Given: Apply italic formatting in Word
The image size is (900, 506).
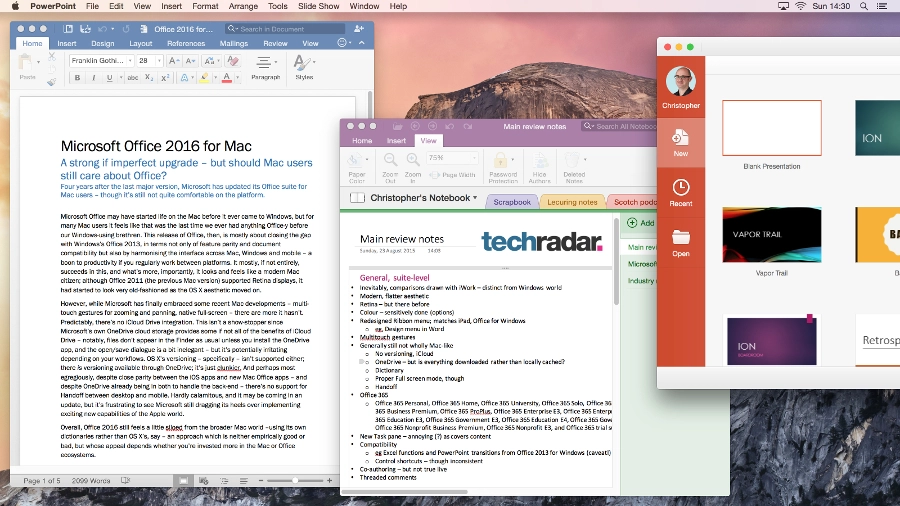Looking at the screenshot, I should (94, 77).
